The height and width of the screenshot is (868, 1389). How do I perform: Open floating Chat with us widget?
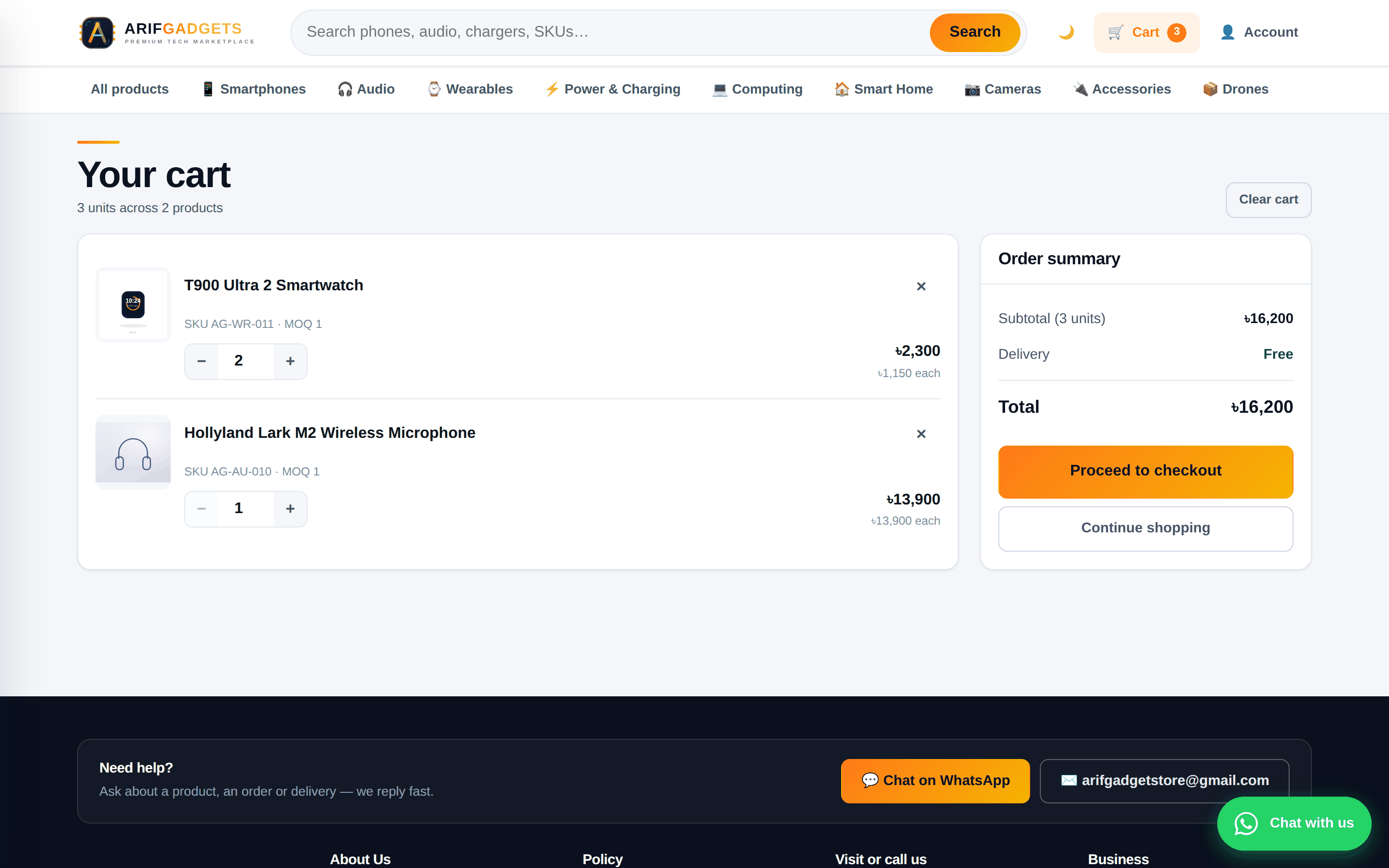pos(1294,823)
